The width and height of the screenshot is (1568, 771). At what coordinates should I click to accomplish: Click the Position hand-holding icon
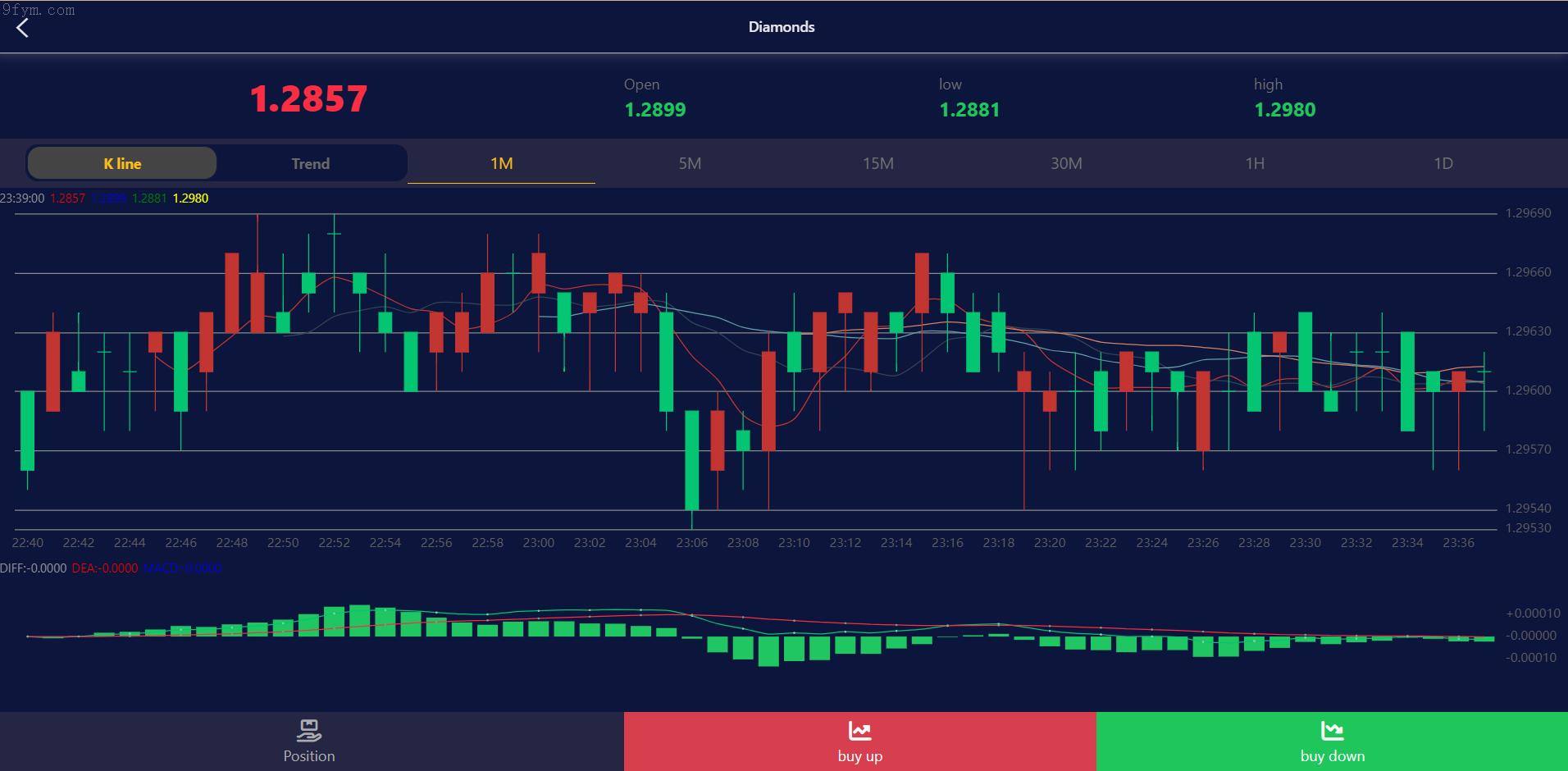tap(308, 729)
